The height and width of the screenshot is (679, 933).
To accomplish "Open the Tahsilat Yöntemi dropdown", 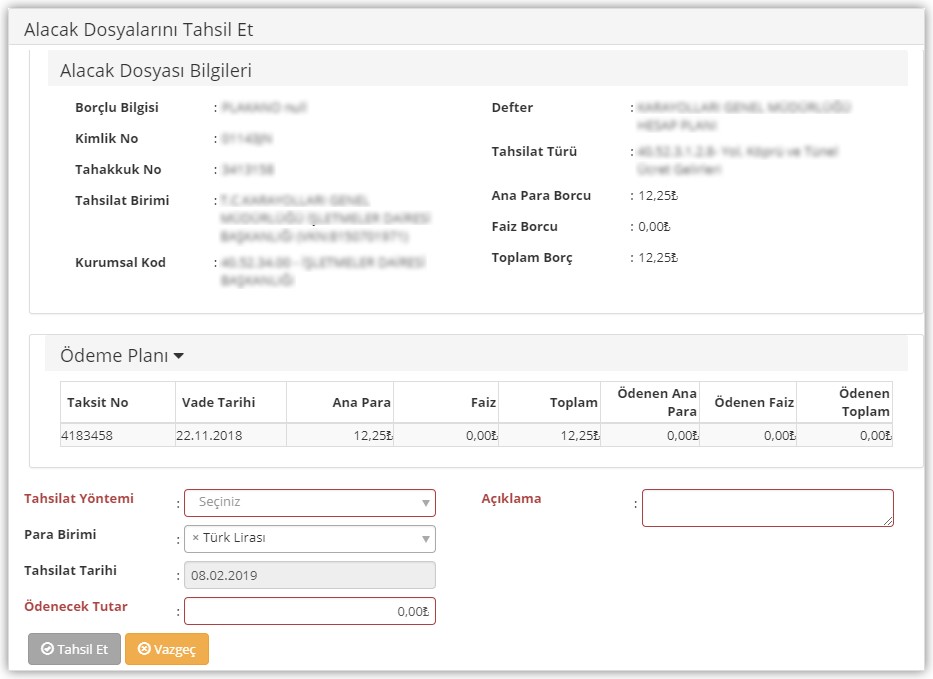I will coord(309,502).
